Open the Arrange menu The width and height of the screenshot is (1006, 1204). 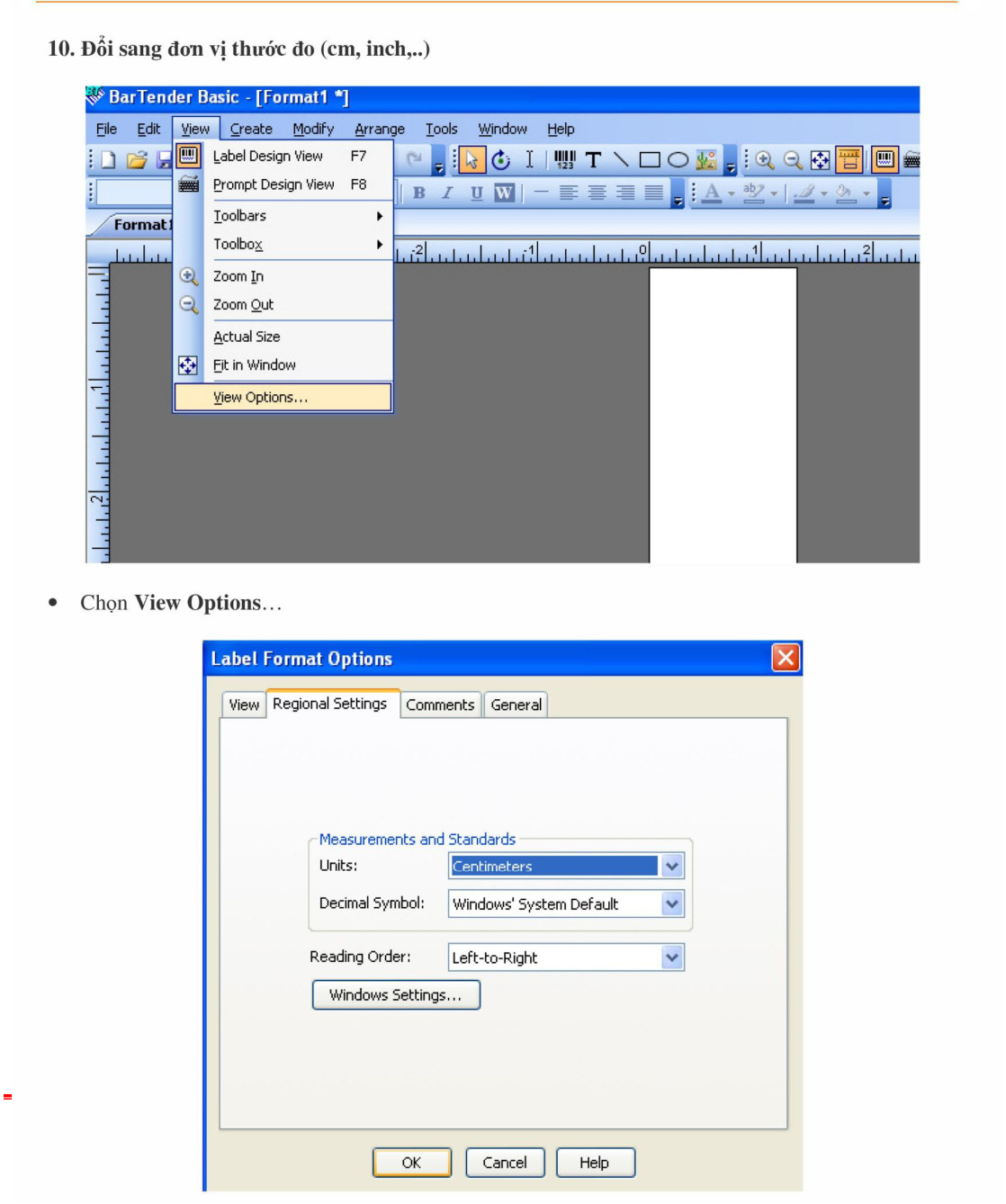coord(380,129)
